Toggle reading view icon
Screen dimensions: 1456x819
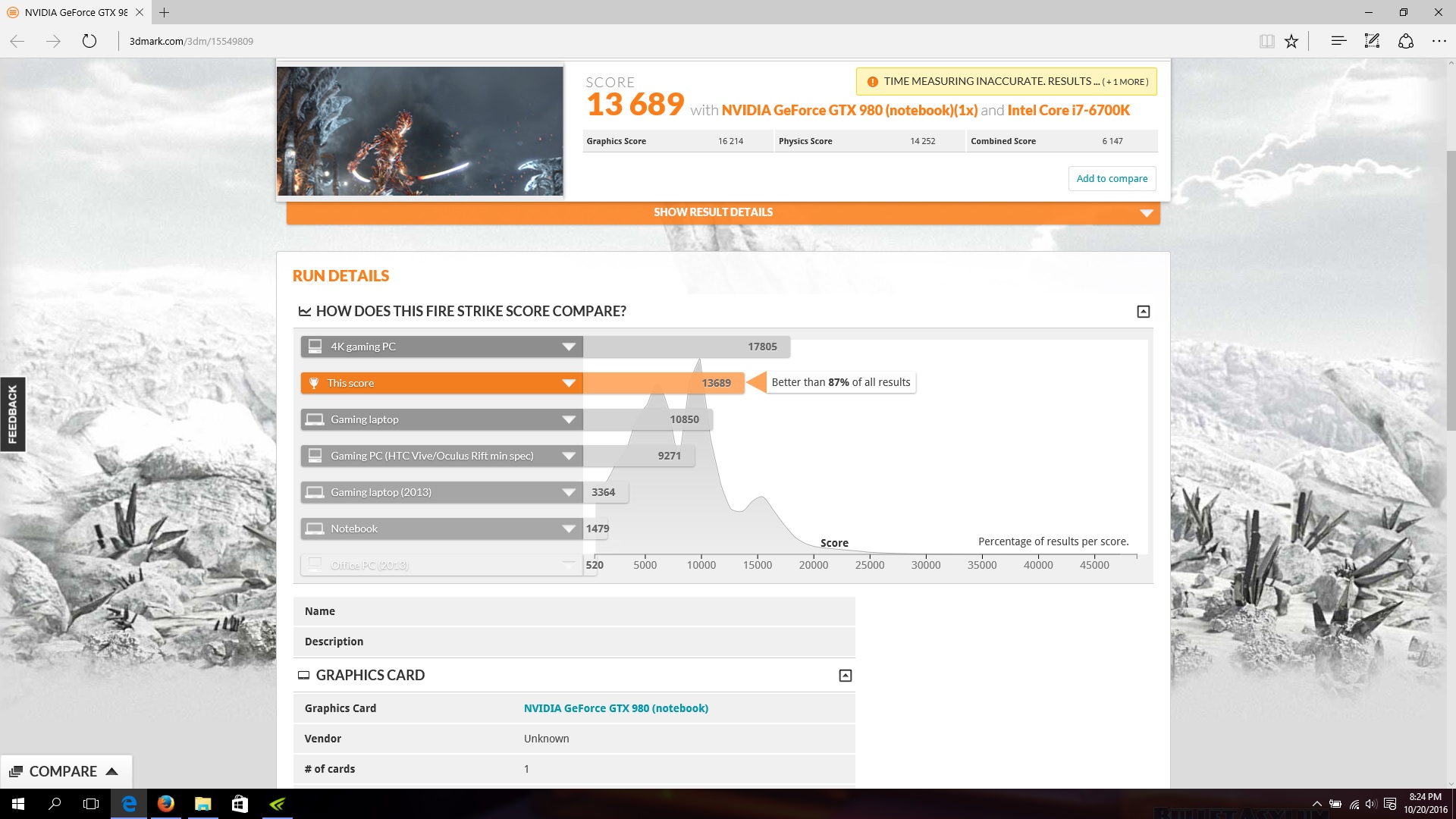click(x=1266, y=41)
